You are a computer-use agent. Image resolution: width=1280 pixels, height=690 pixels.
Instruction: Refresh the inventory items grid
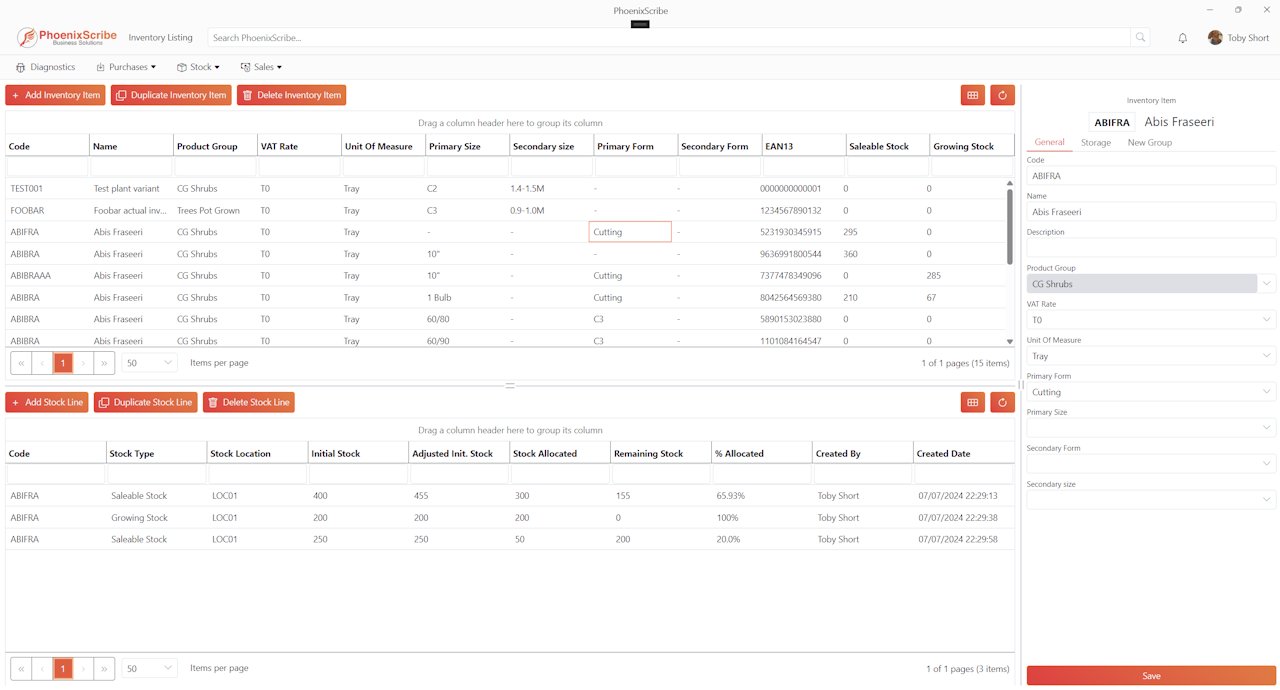pyautogui.click(x=1003, y=95)
